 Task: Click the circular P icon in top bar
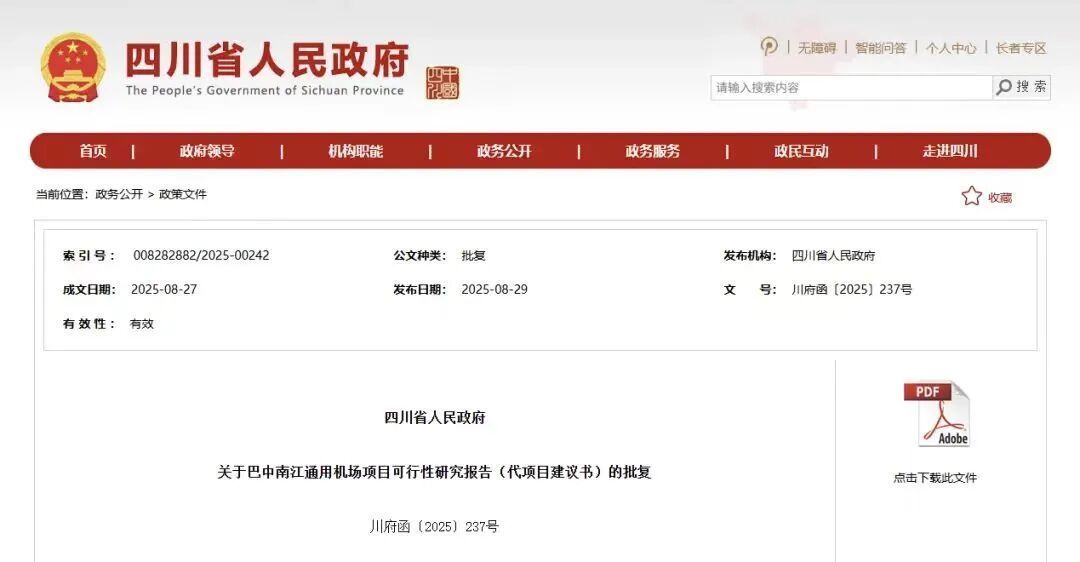(x=768, y=47)
